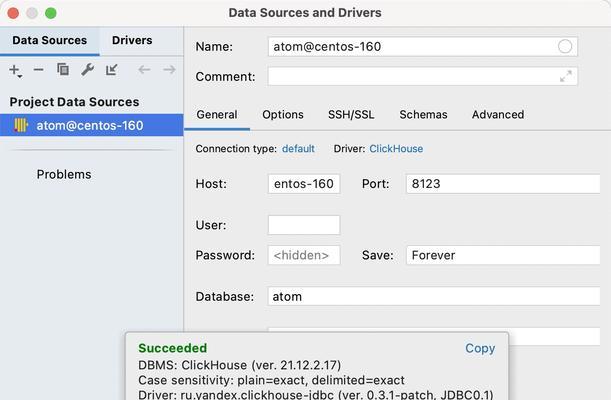Click DBMS: ClickHouse version line
This screenshot has height=400, width=611.
pyautogui.click(x=240, y=365)
